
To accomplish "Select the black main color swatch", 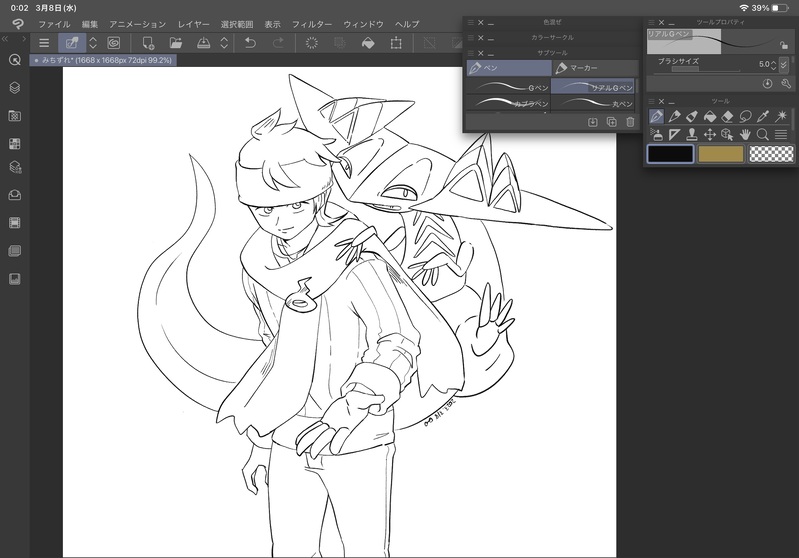I will pos(670,153).
